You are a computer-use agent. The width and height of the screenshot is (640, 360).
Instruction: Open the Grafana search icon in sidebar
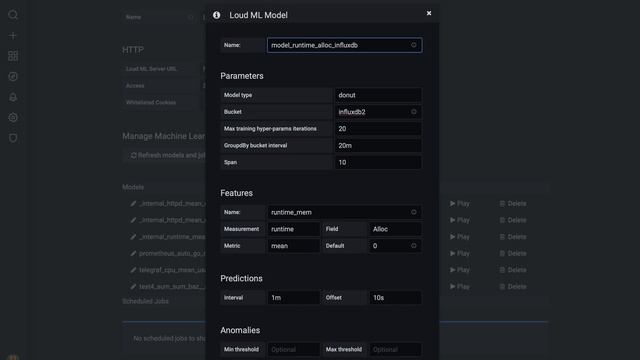(x=13, y=15)
